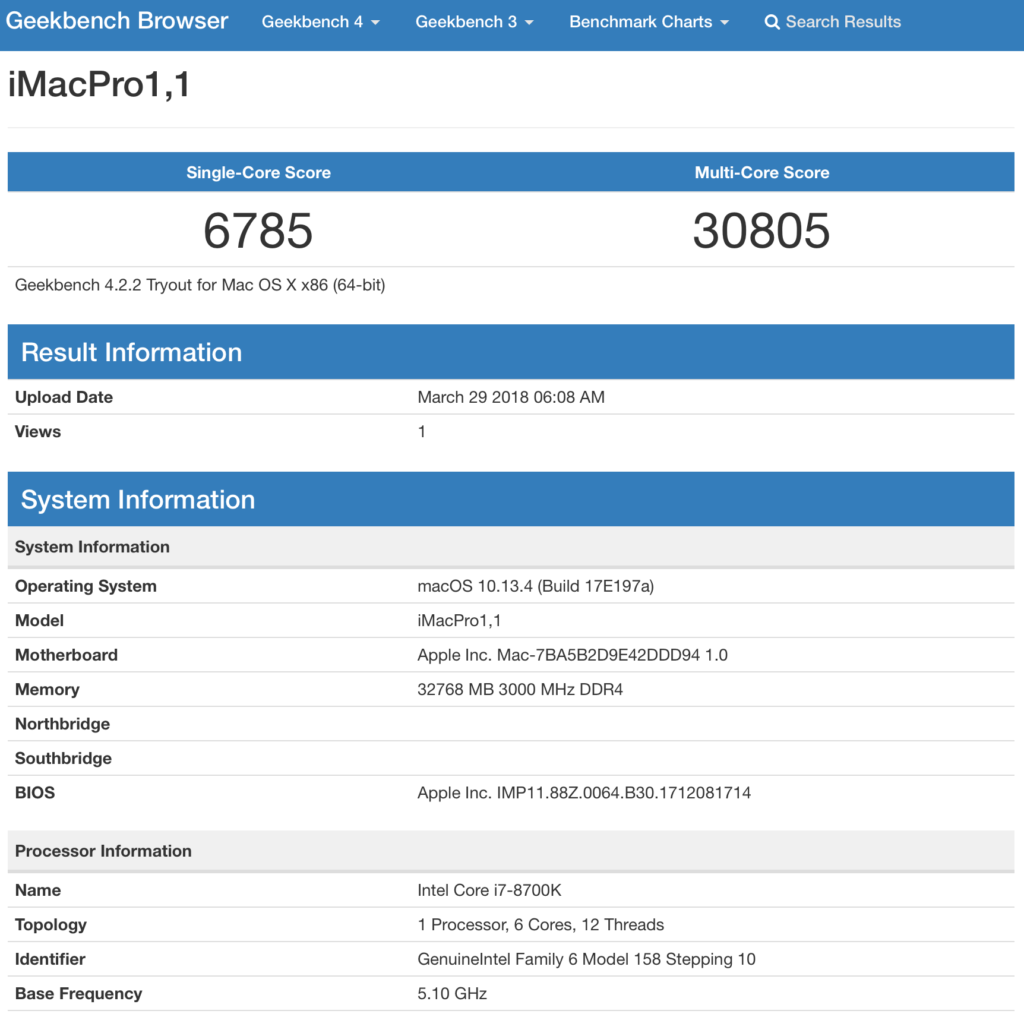Select the Multi-Core Score header
This screenshot has height=1017, width=1024.
[x=762, y=172]
